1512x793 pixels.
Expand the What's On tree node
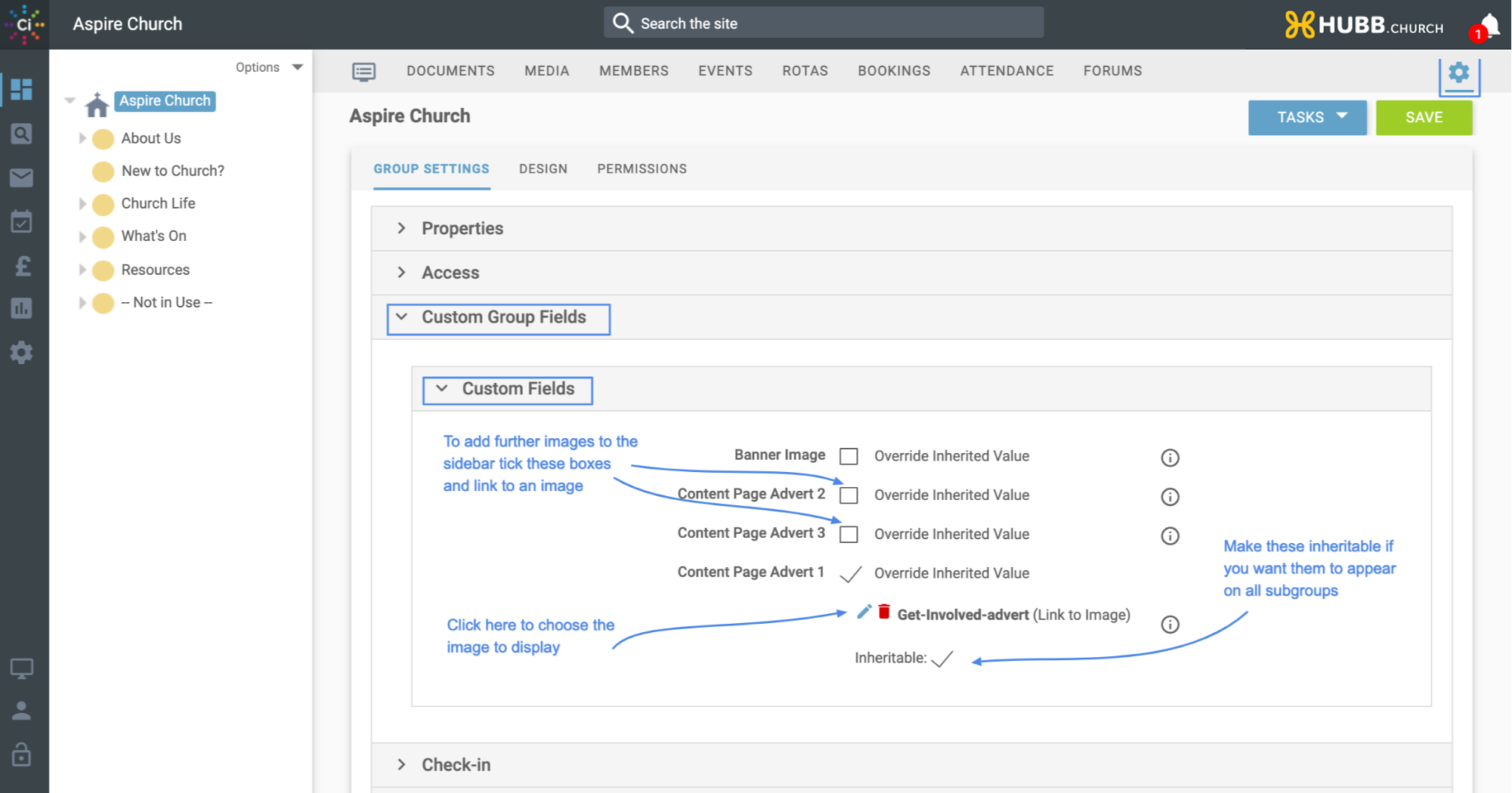[x=82, y=236]
